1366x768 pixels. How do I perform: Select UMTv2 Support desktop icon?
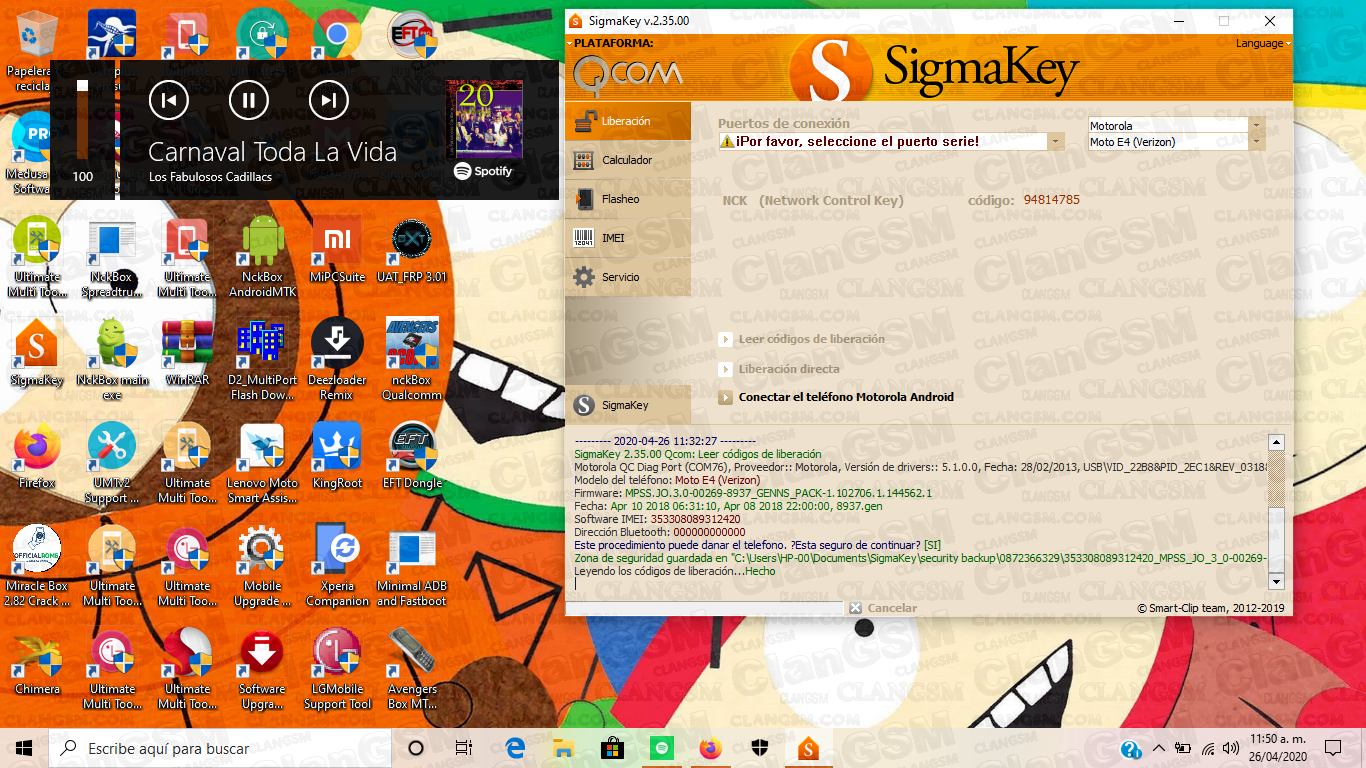point(112,463)
